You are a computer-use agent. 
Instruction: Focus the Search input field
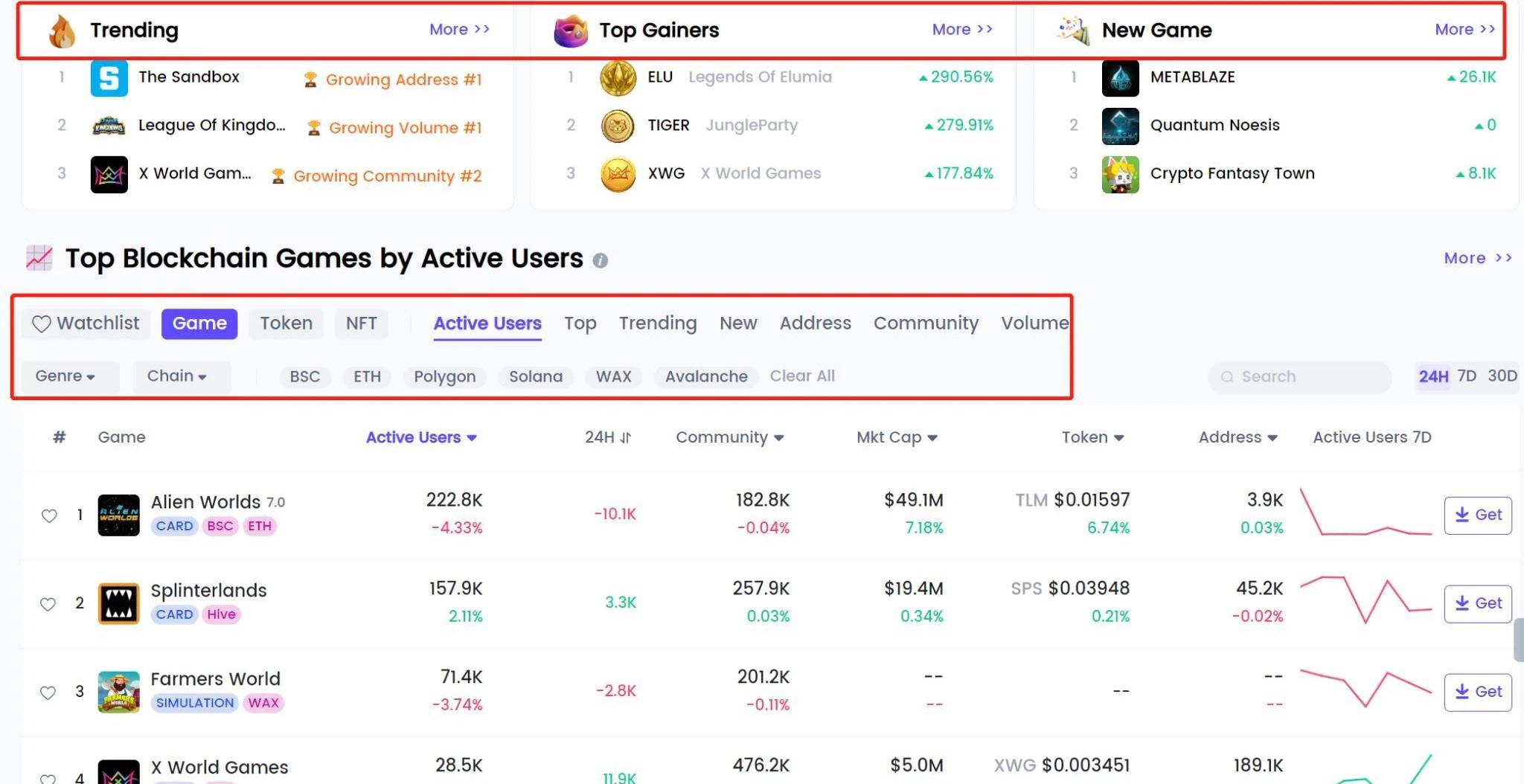[1300, 377]
